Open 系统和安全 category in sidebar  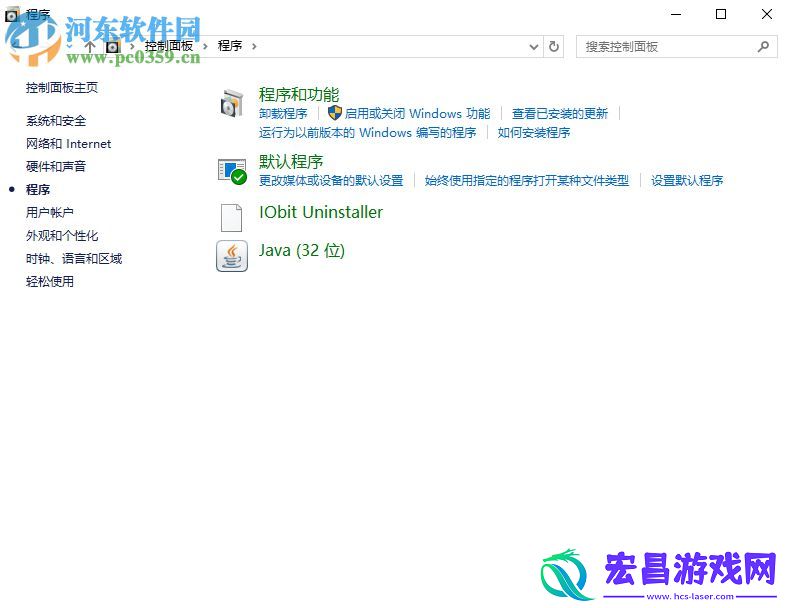[x=56, y=121]
